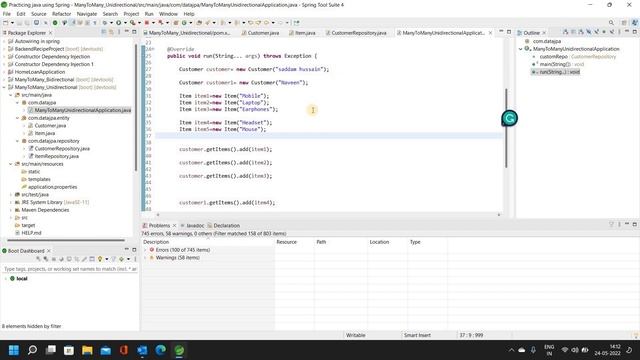This screenshot has width=640, height=360.
Task: Open the File menu
Action: point(7,14)
